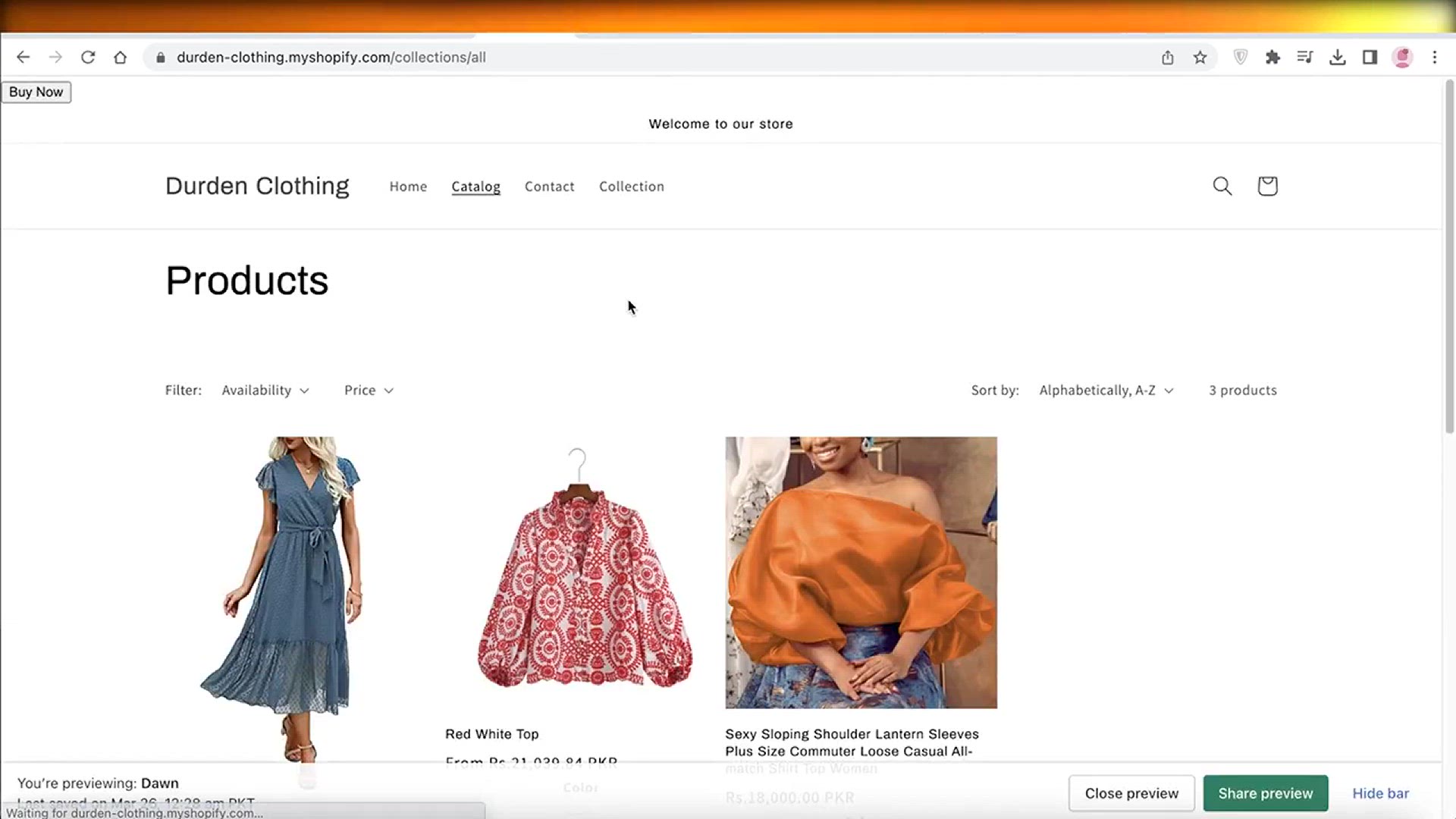1456x819 pixels.
Task: Click the address bar URL
Action: click(331, 57)
